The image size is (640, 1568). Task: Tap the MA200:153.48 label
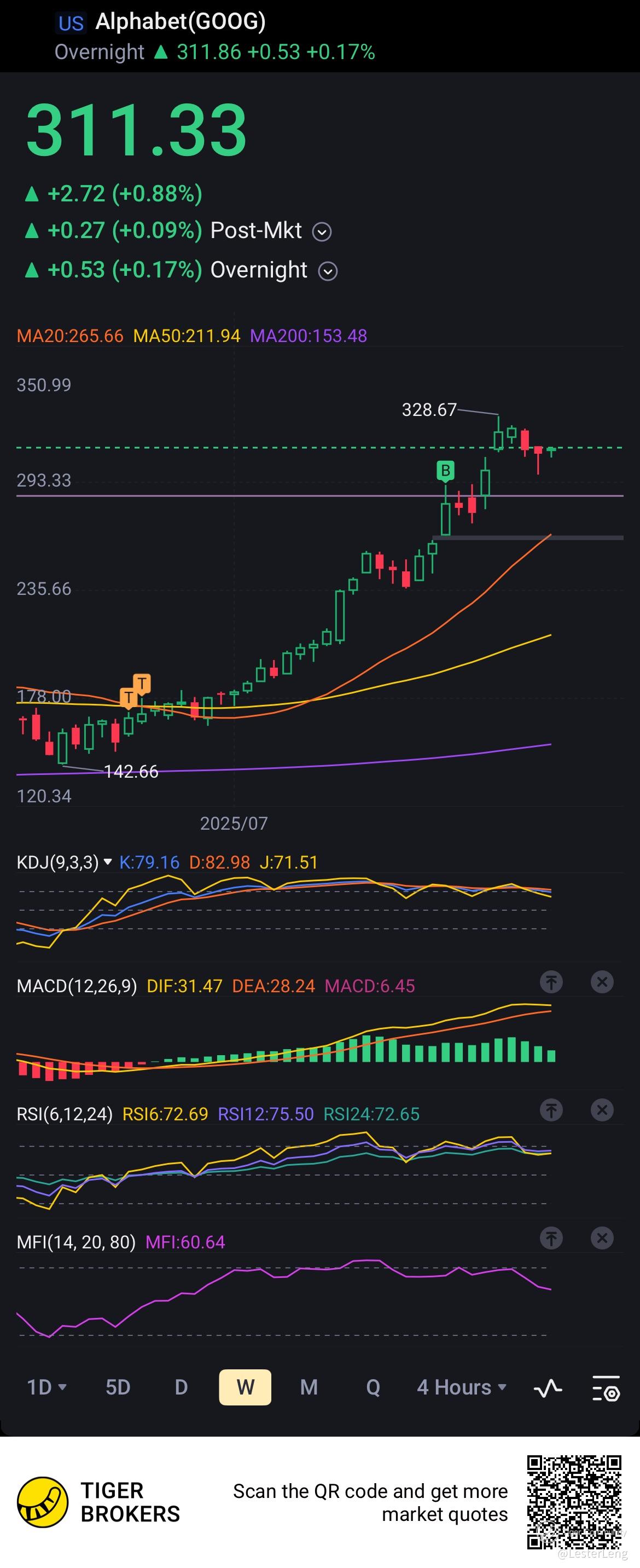pos(309,336)
